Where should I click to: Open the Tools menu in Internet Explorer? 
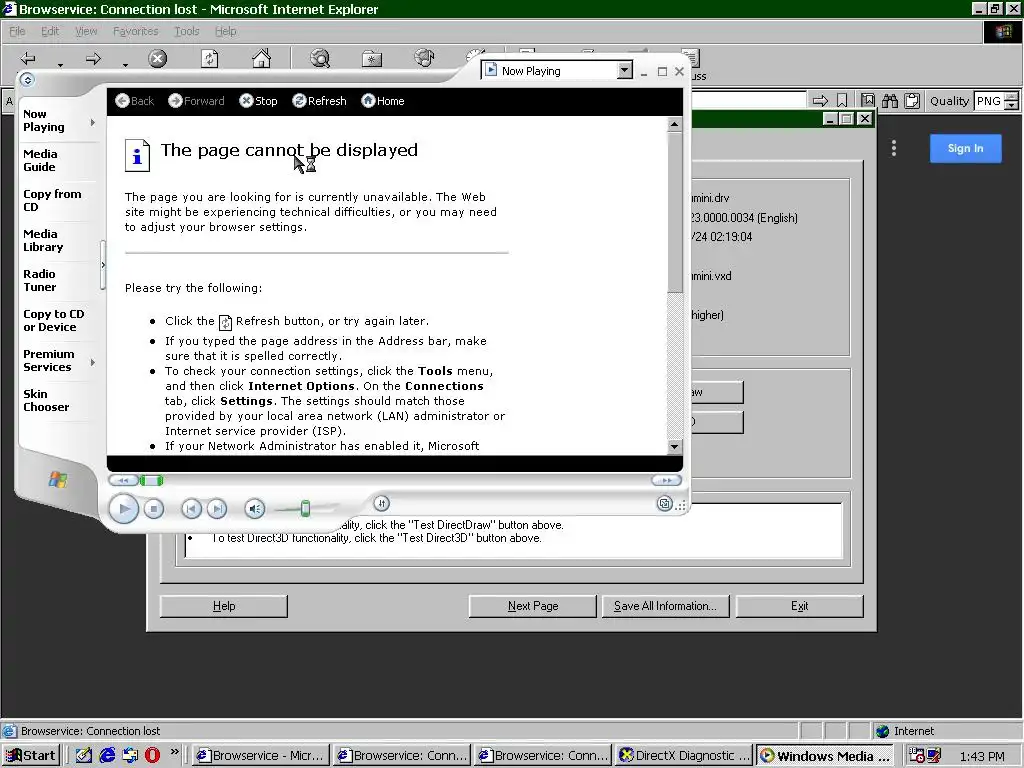pyautogui.click(x=186, y=31)
